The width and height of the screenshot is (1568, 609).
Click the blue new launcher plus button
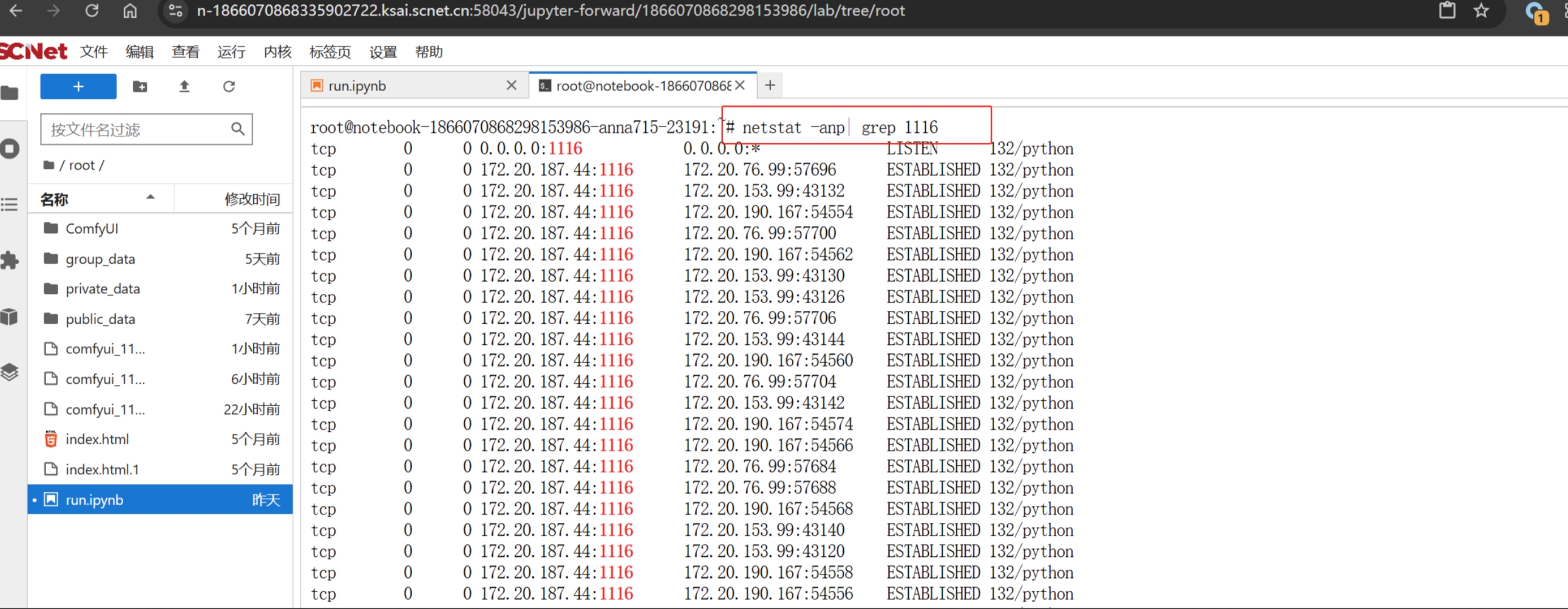tap(78, 86)
